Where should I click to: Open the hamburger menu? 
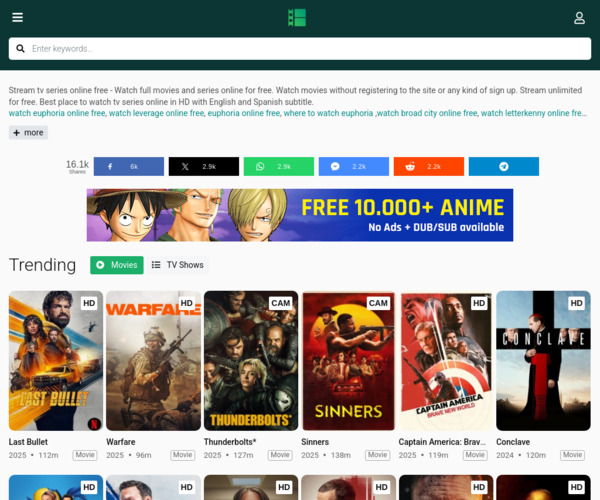pyautogui.click(x=18, y=18)
